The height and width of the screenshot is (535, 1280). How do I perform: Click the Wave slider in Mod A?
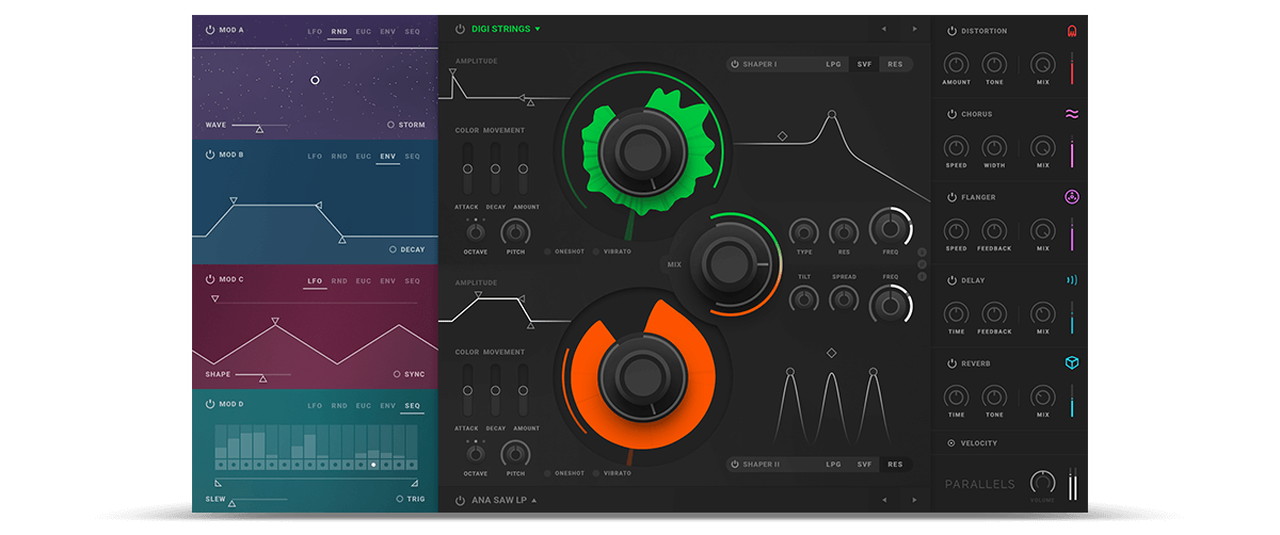[259, 126]
